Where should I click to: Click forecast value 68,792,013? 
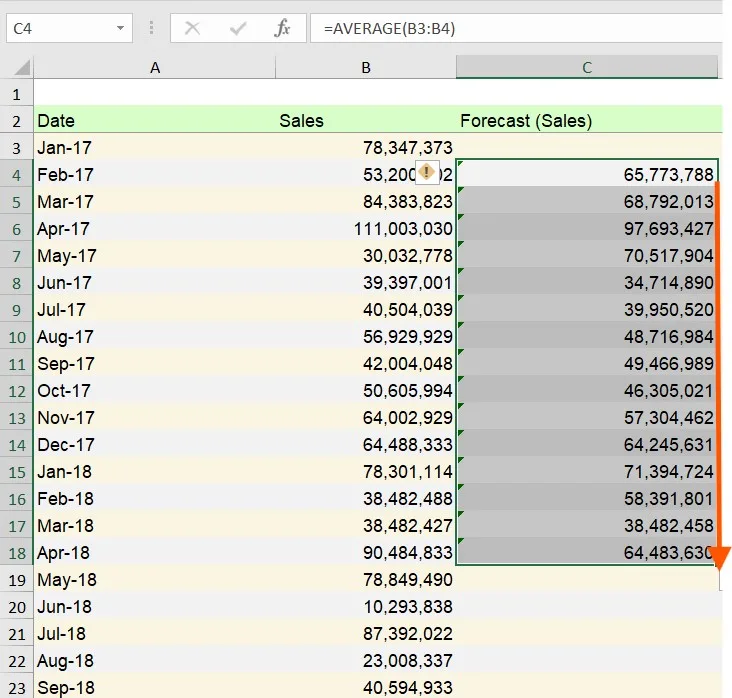[669, 202]
